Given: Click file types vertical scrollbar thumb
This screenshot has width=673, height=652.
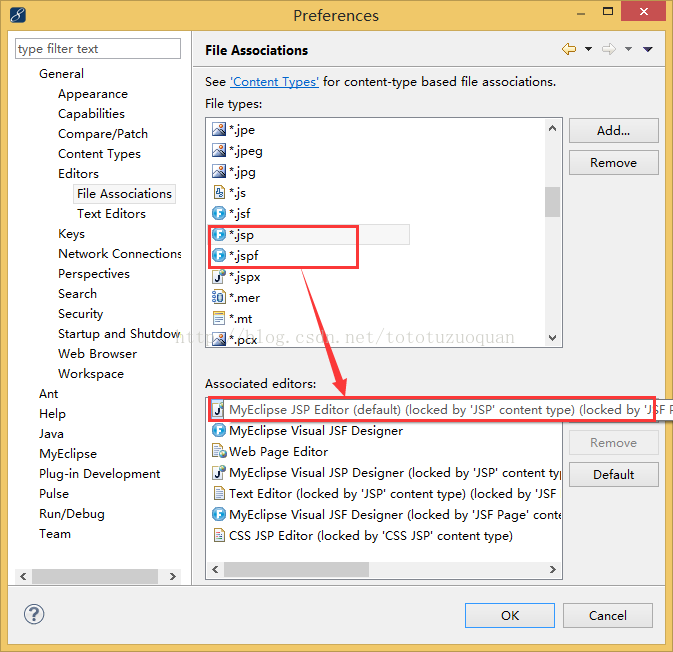Looking at the screenshot, I should coord(552,202).
